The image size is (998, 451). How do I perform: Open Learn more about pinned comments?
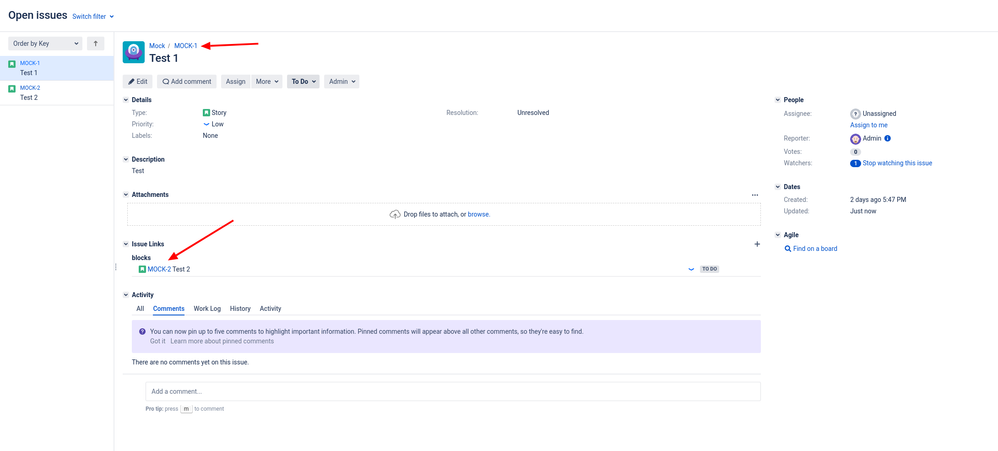pyautogui.click(x=222, y=341)
